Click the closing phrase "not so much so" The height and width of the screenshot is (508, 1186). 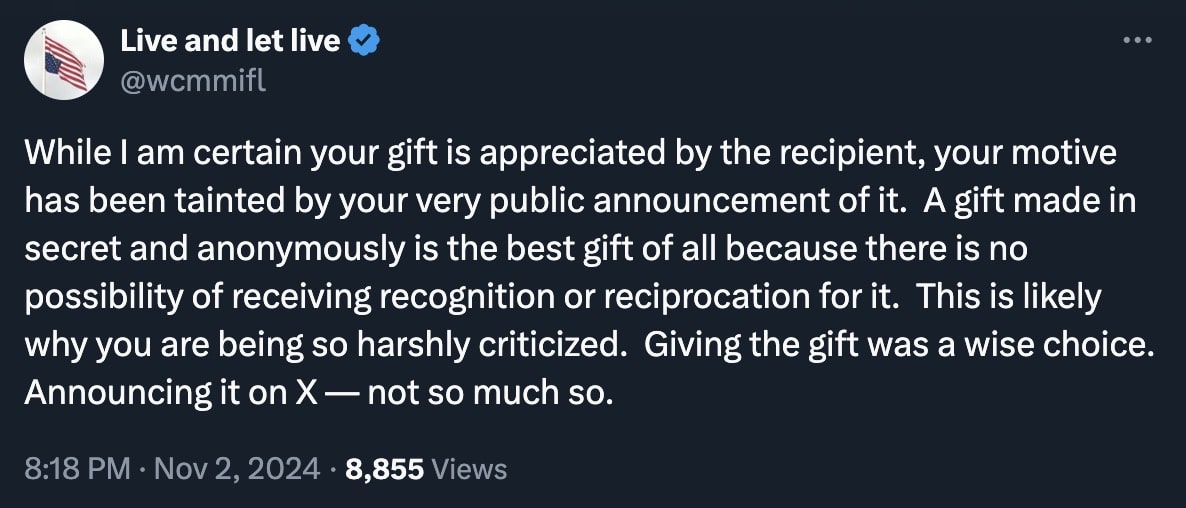(x=487, y=392)
